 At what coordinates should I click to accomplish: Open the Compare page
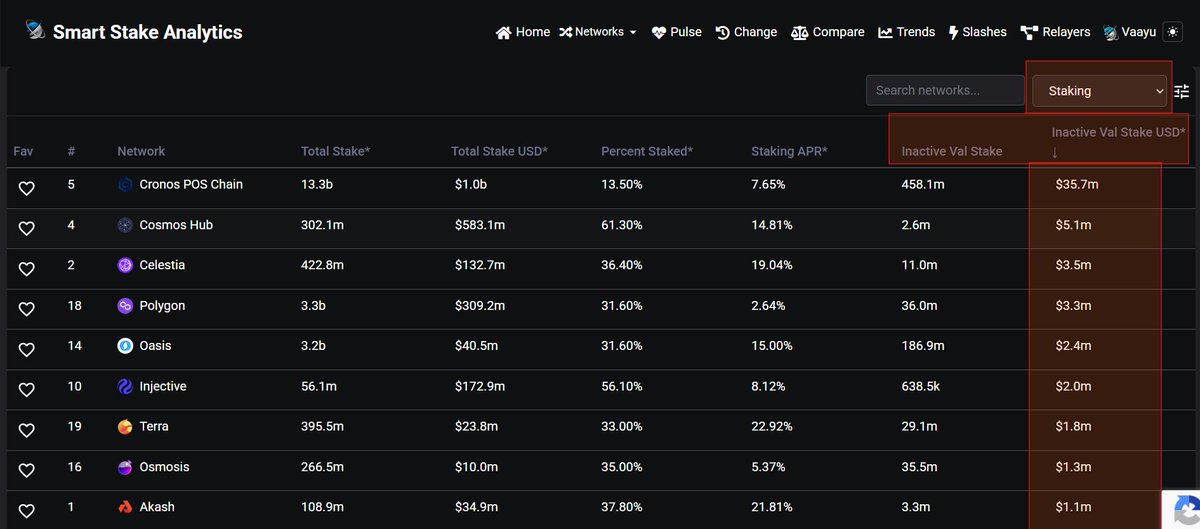coord(827,32)
